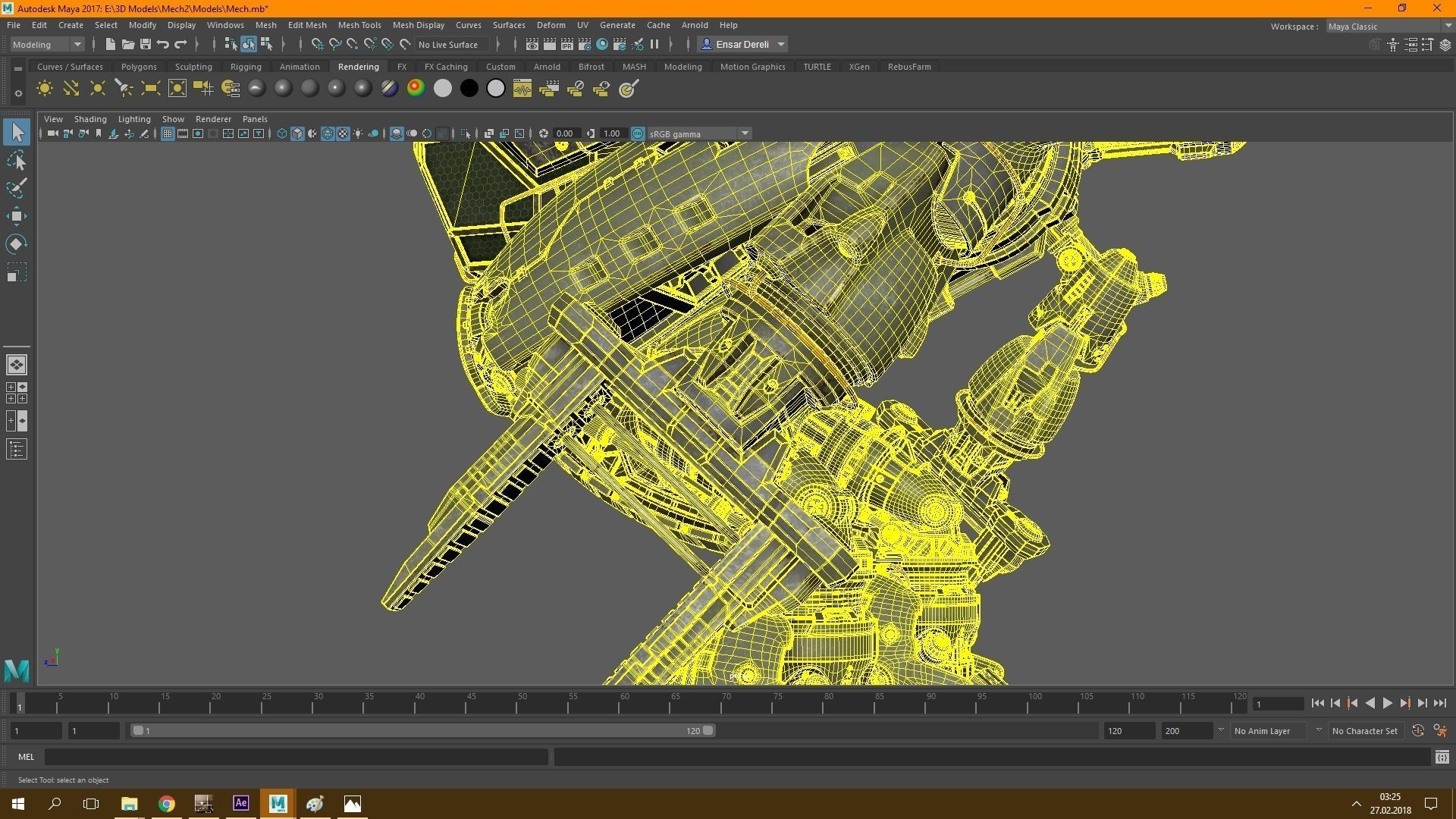This screenshot has height=819, width=1456.
Task: Click the ramp shader ball icon
Action: tap(416, 89)
